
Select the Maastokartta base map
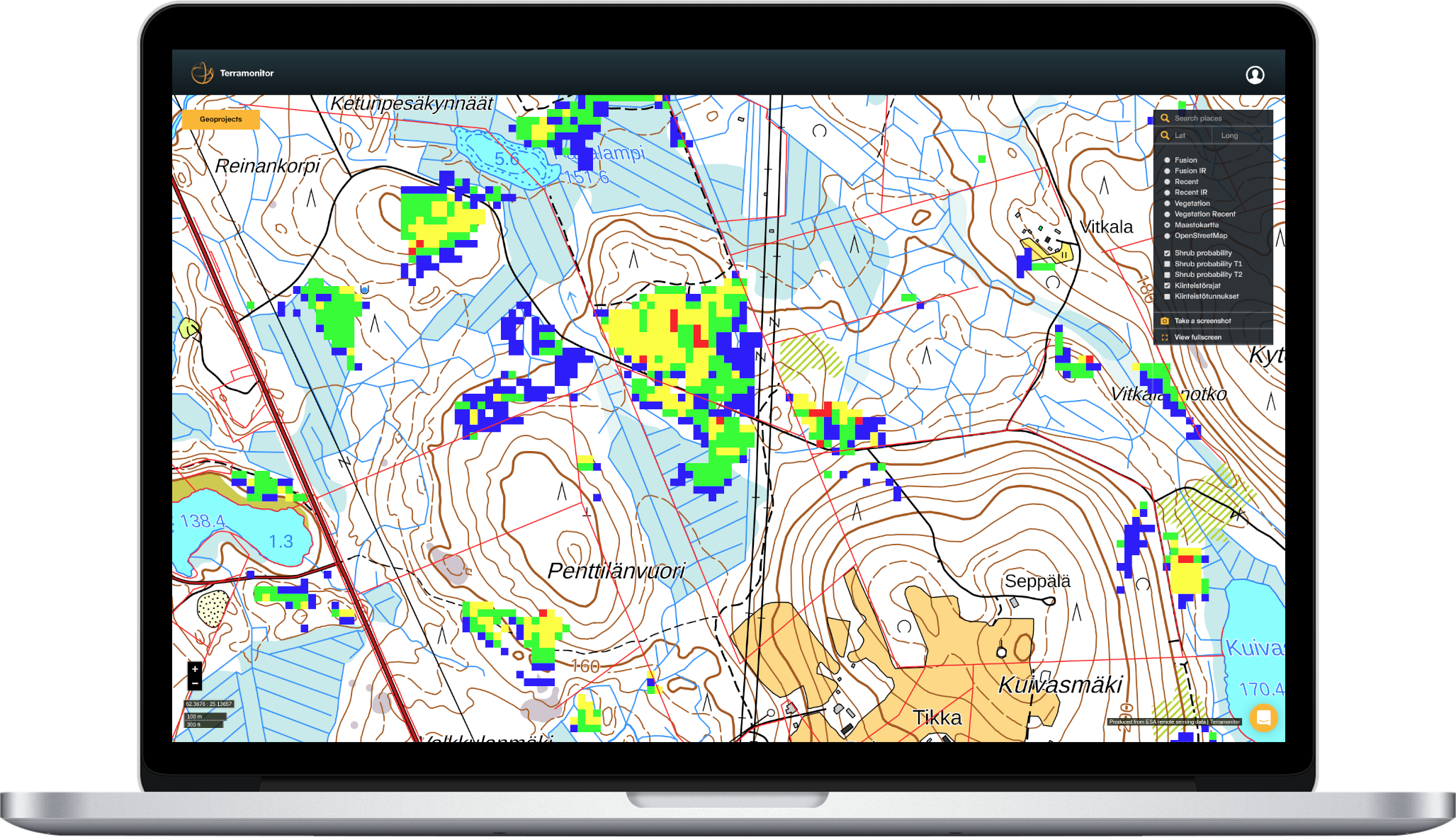(x=1167, y=225)
